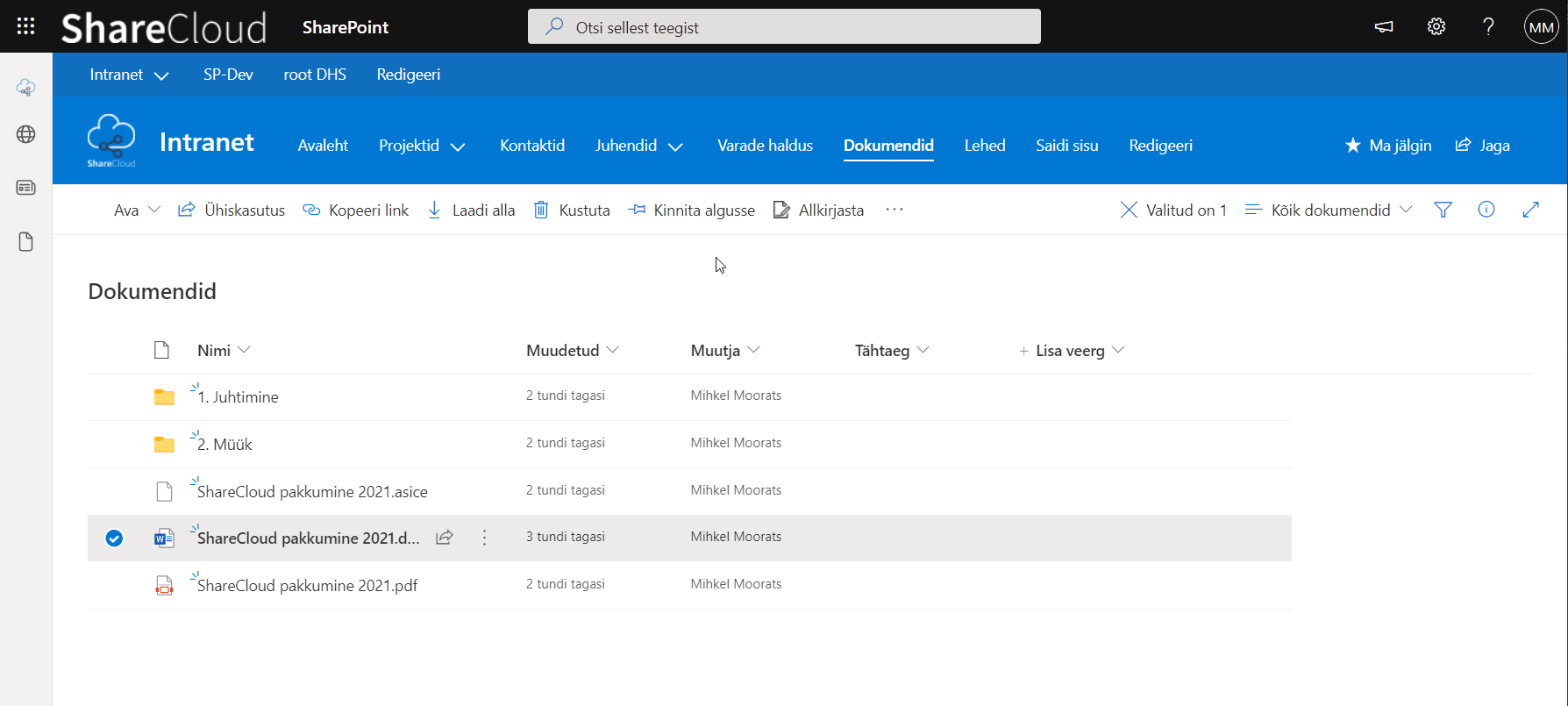Open the app launcher waffle icon
Image resolution: width=1568 pixels, height=706 pixels.
coord(25,26)
